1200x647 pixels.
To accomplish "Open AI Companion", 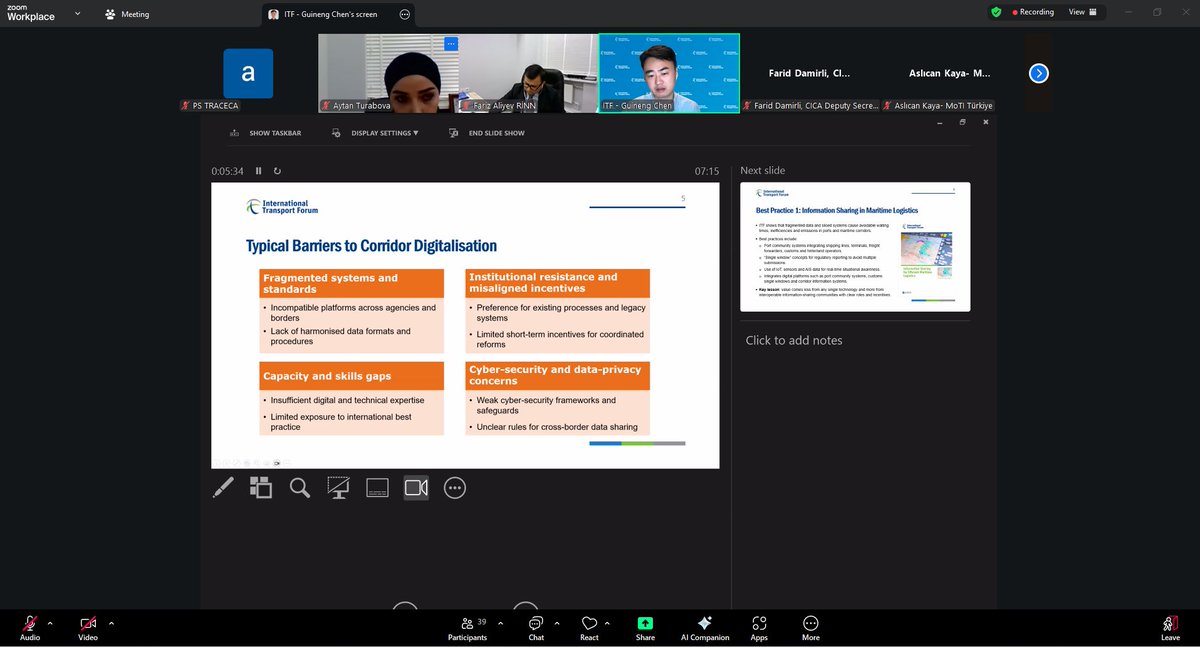I will pyautogui.click(x=705, y=626).
